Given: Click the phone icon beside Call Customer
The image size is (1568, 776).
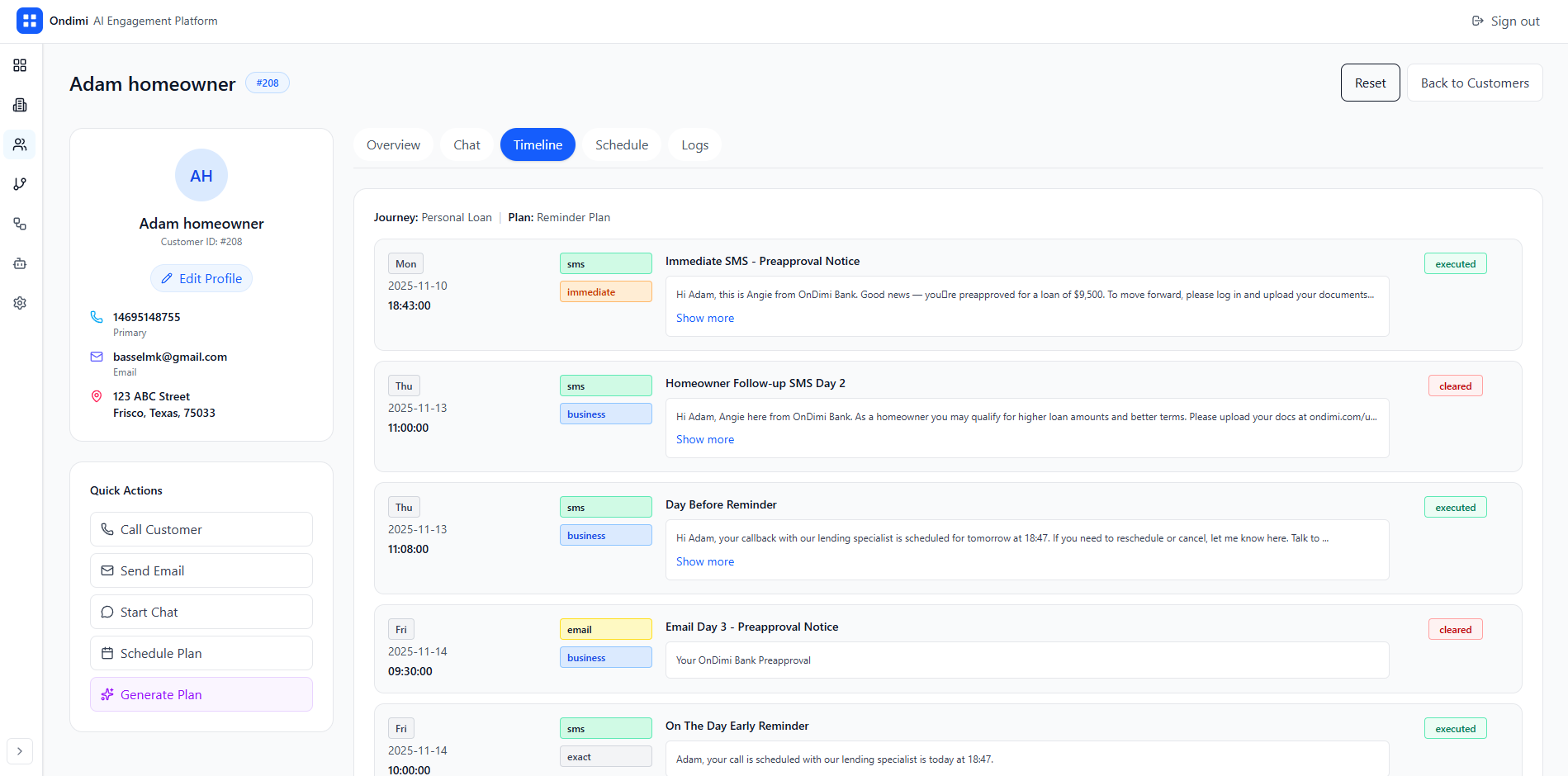Looking at the screenshot, I should [x=107, y=529].
